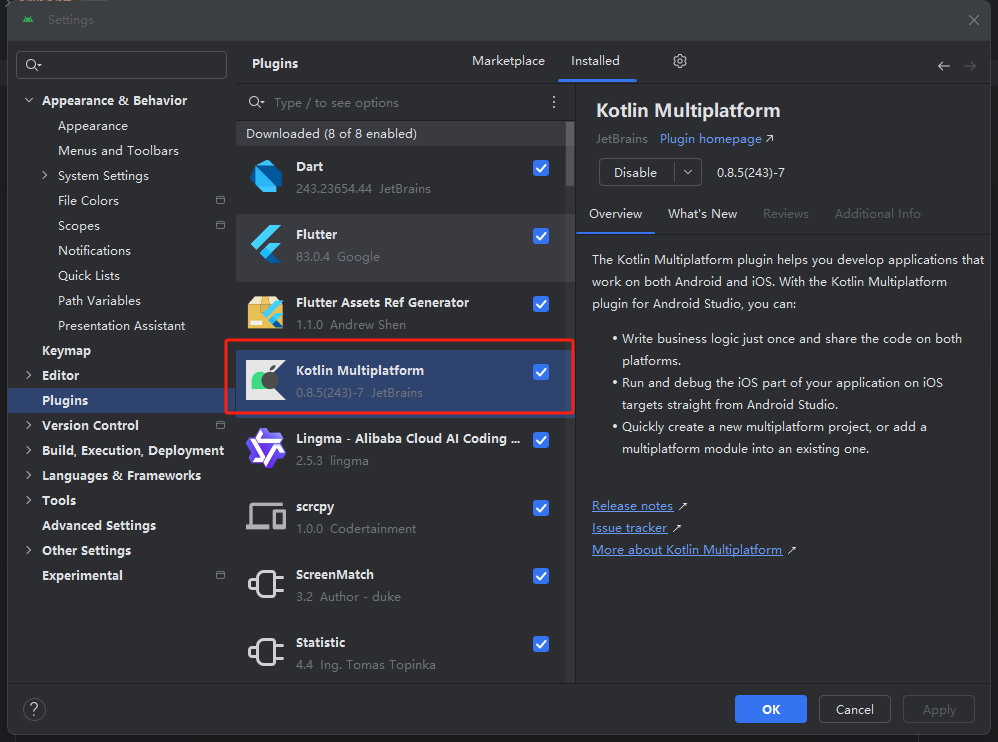Go back with the left arrow

click(x=944, y=66)
